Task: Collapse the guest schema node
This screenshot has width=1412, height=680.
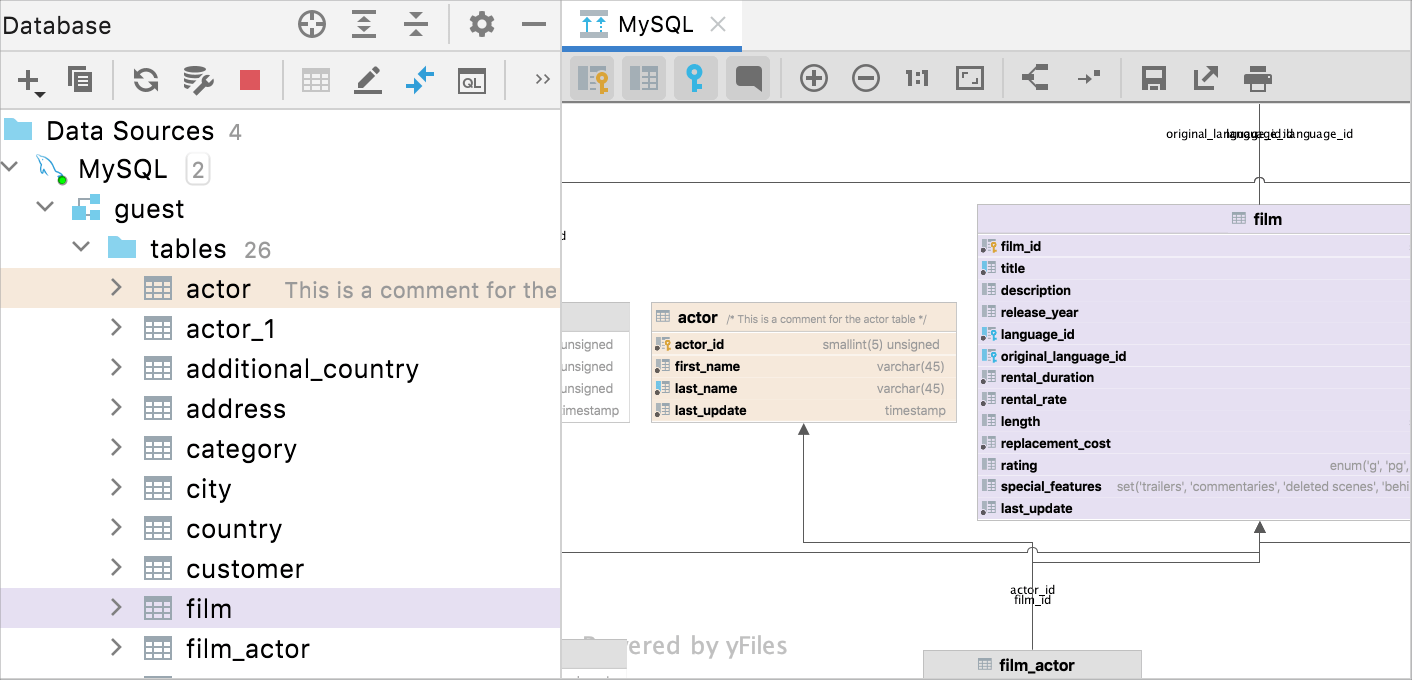Action: (46, 207)
